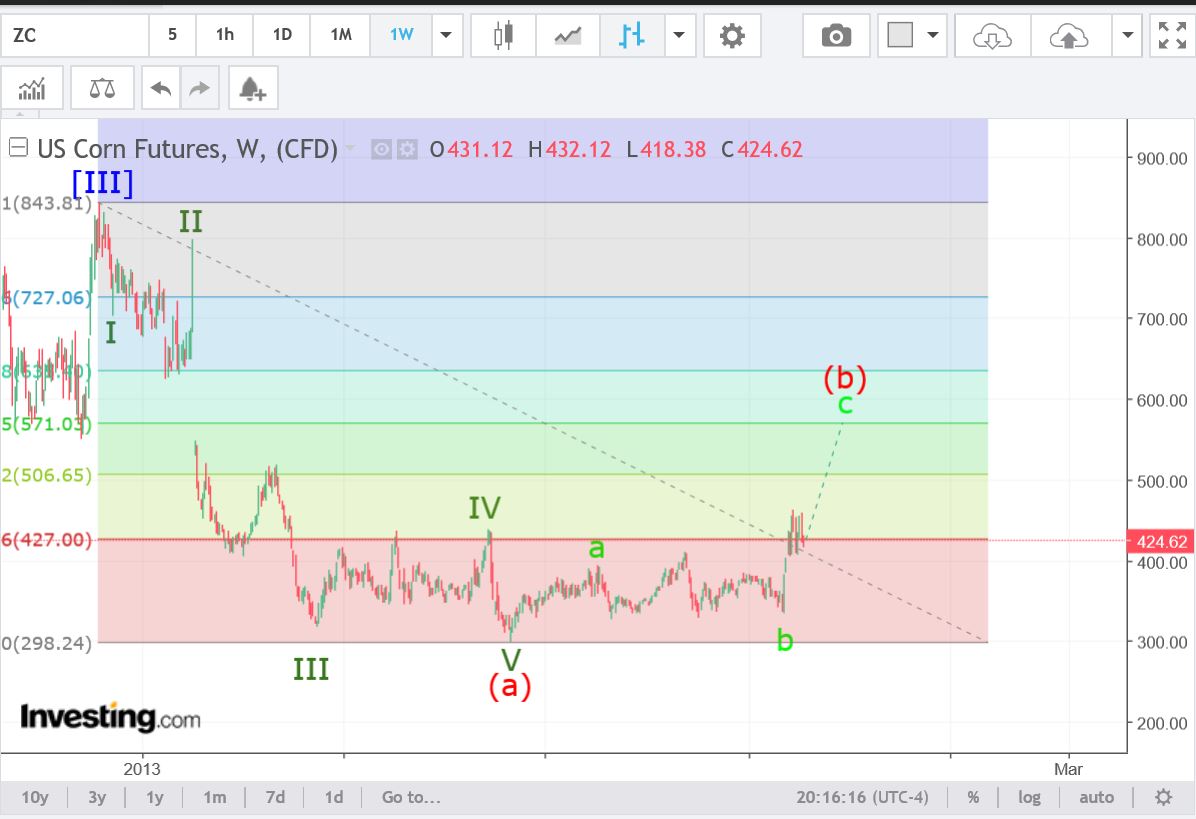Switch to the 3y date range
Image resolution: width=1196 pixels, height=819 pixels.
97,797
